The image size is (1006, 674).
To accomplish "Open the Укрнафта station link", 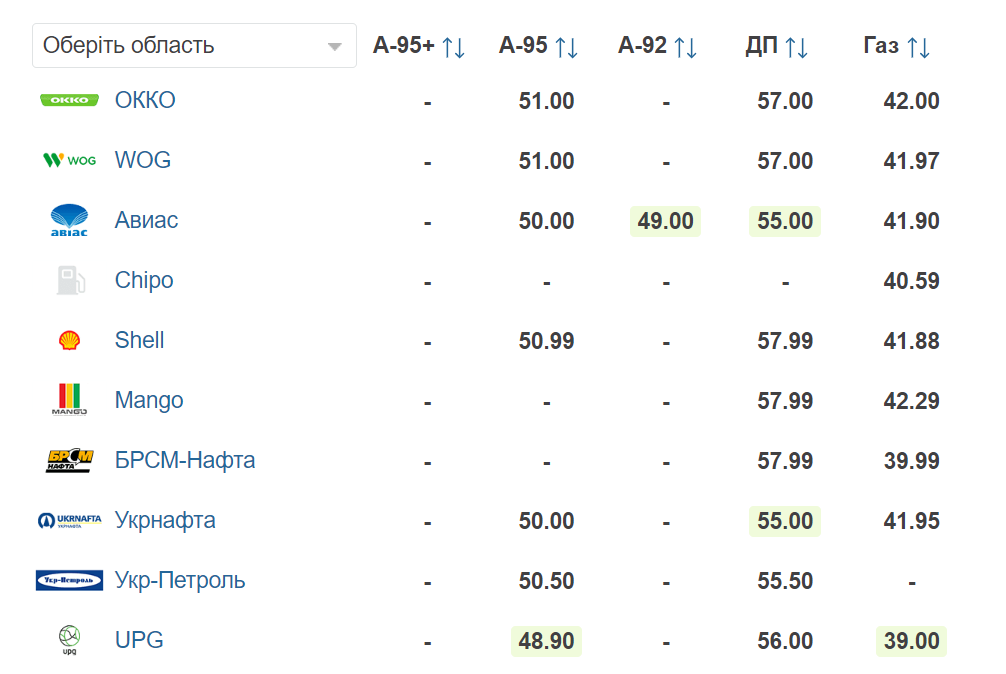I will (x=165, y=520).
